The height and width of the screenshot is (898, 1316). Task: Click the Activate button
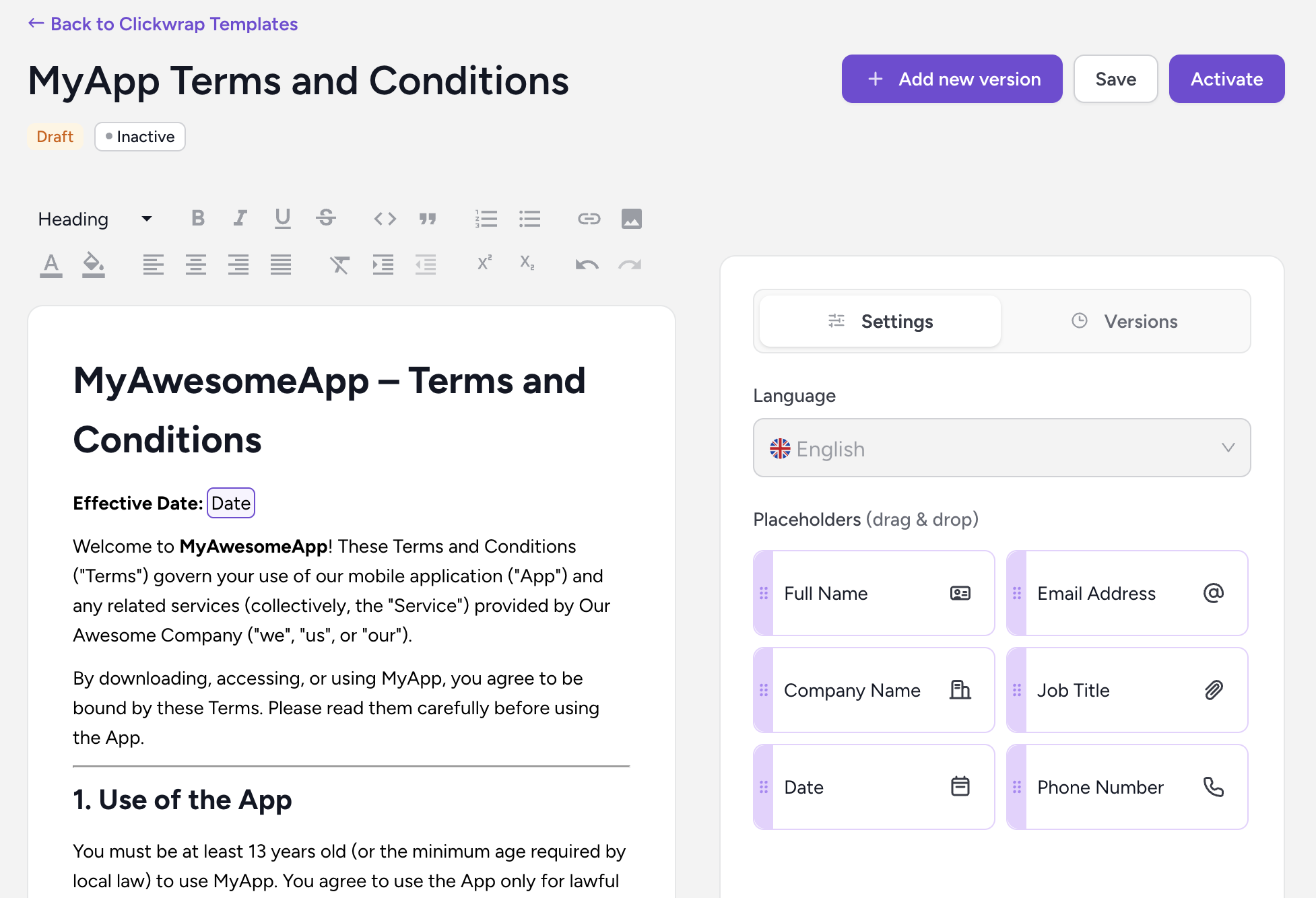(x=1226, y=79)
